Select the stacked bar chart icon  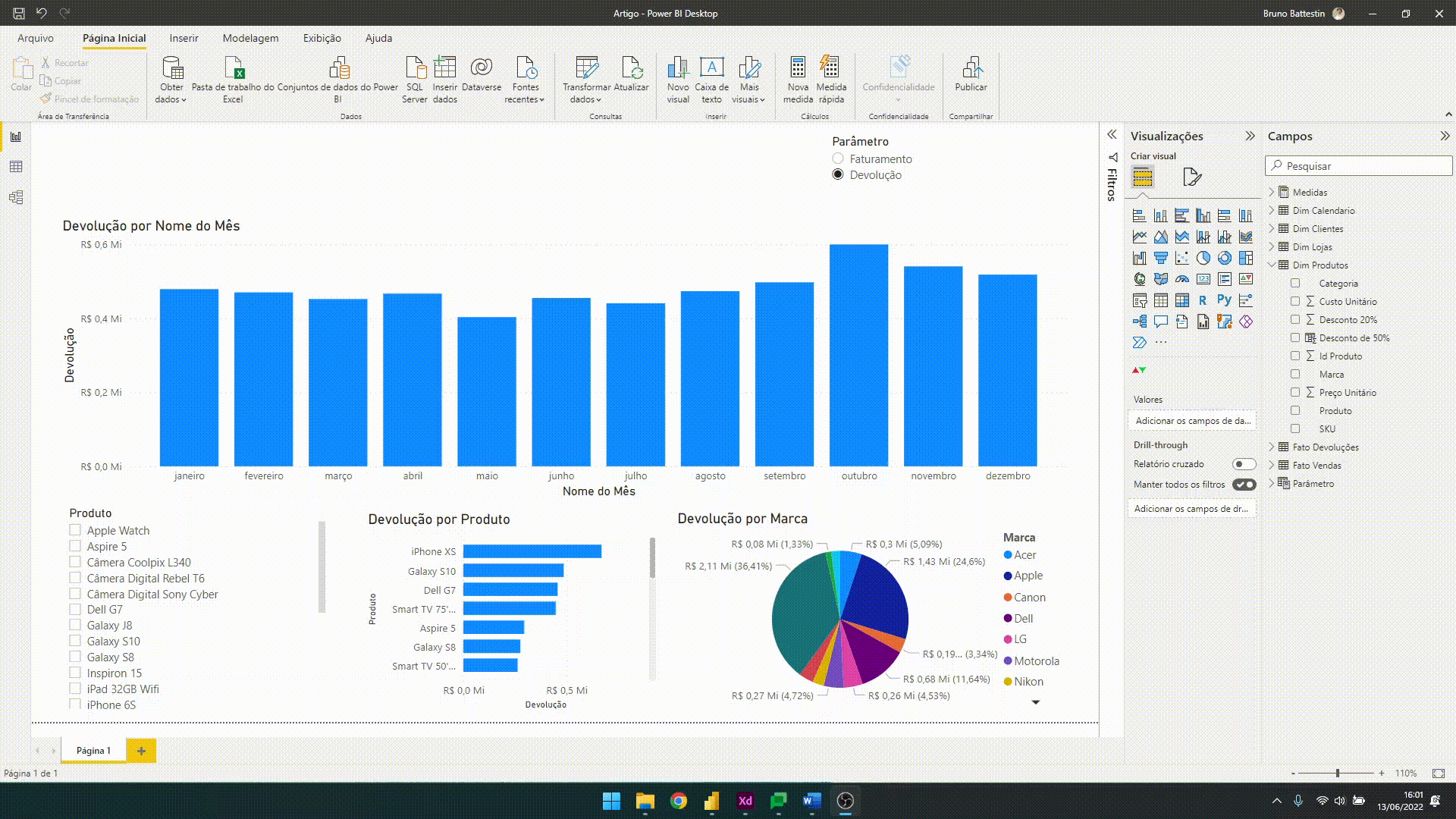point(1140,215)
